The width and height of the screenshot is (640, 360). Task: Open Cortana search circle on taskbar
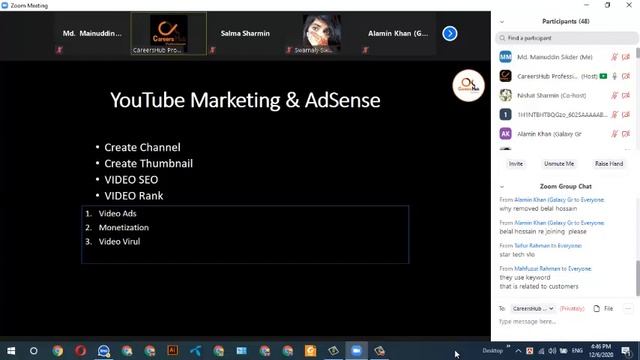[33, 351]
